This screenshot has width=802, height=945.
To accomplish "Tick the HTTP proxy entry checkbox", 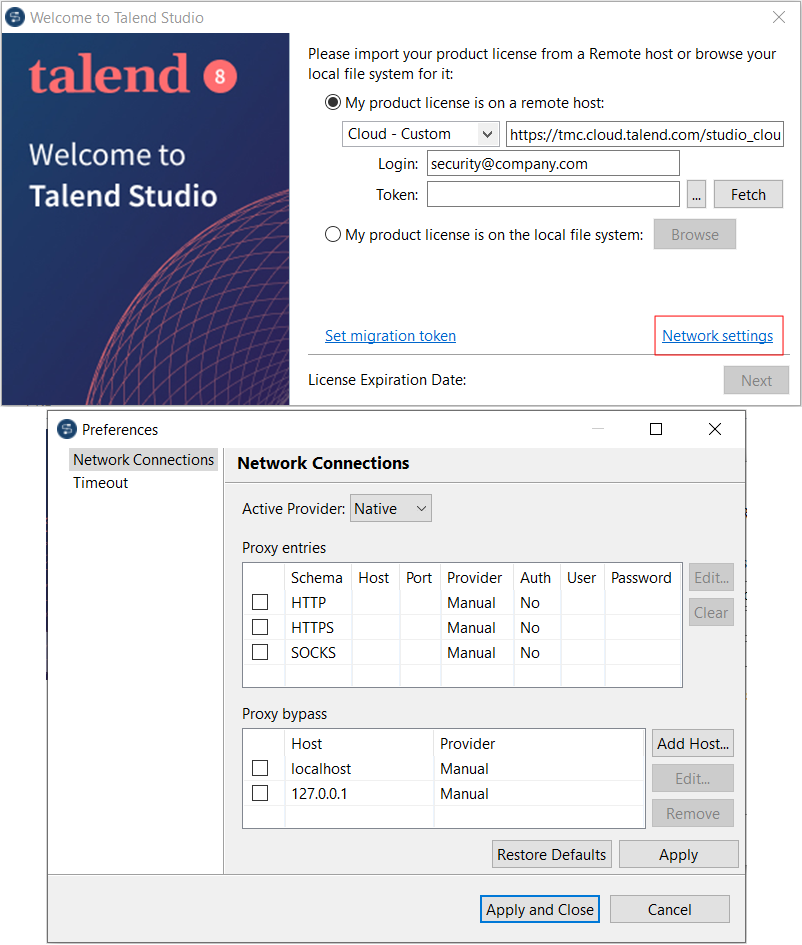I will pyautogui.click(x=260, y=602).
